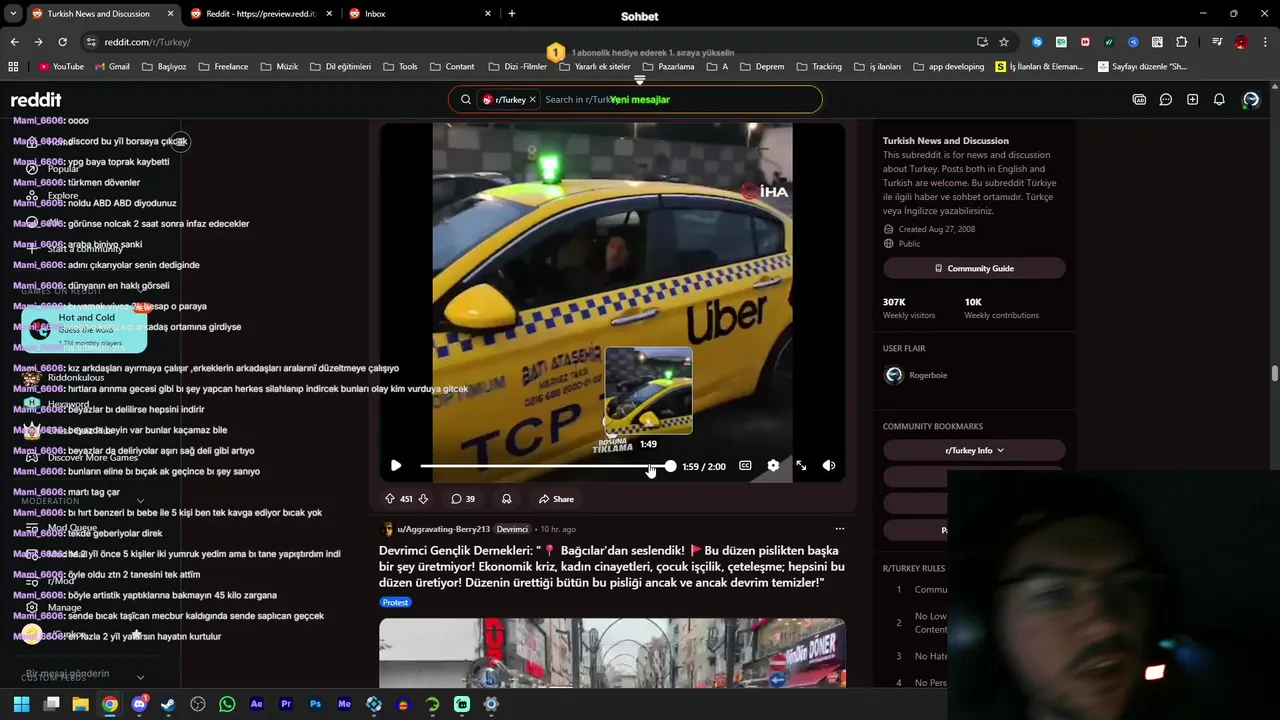Open OBS Studio from the taskbar
1280x720 pixels.
[x=198, y=704]
